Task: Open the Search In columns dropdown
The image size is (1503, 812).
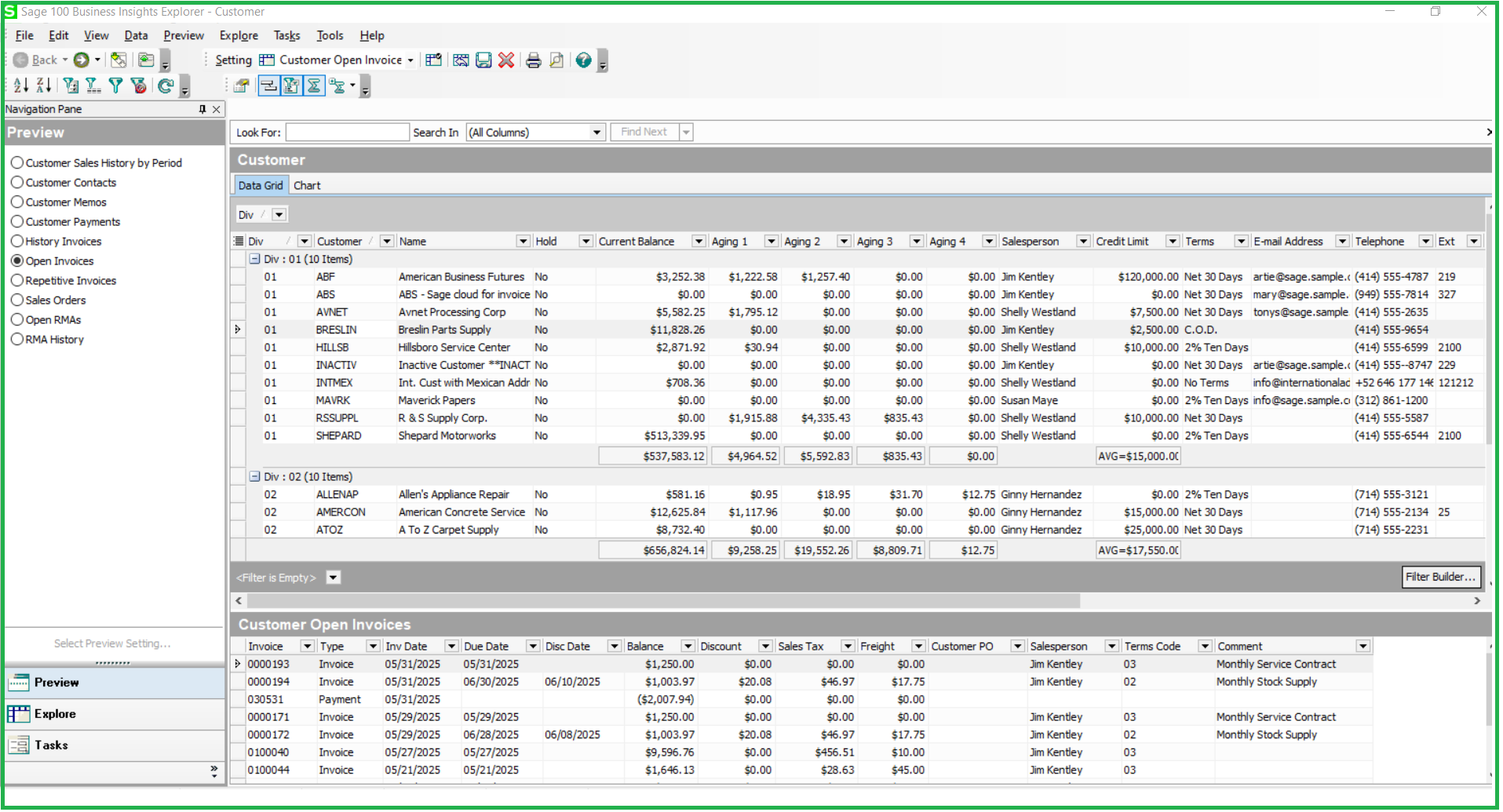Action: pos(597,132)
